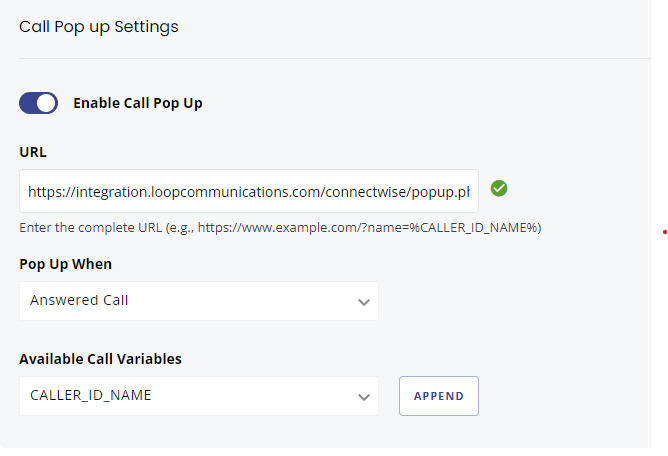Screen dimensions: 668x456
Task: Click the Pop Up When label
Action: (66, 264)
